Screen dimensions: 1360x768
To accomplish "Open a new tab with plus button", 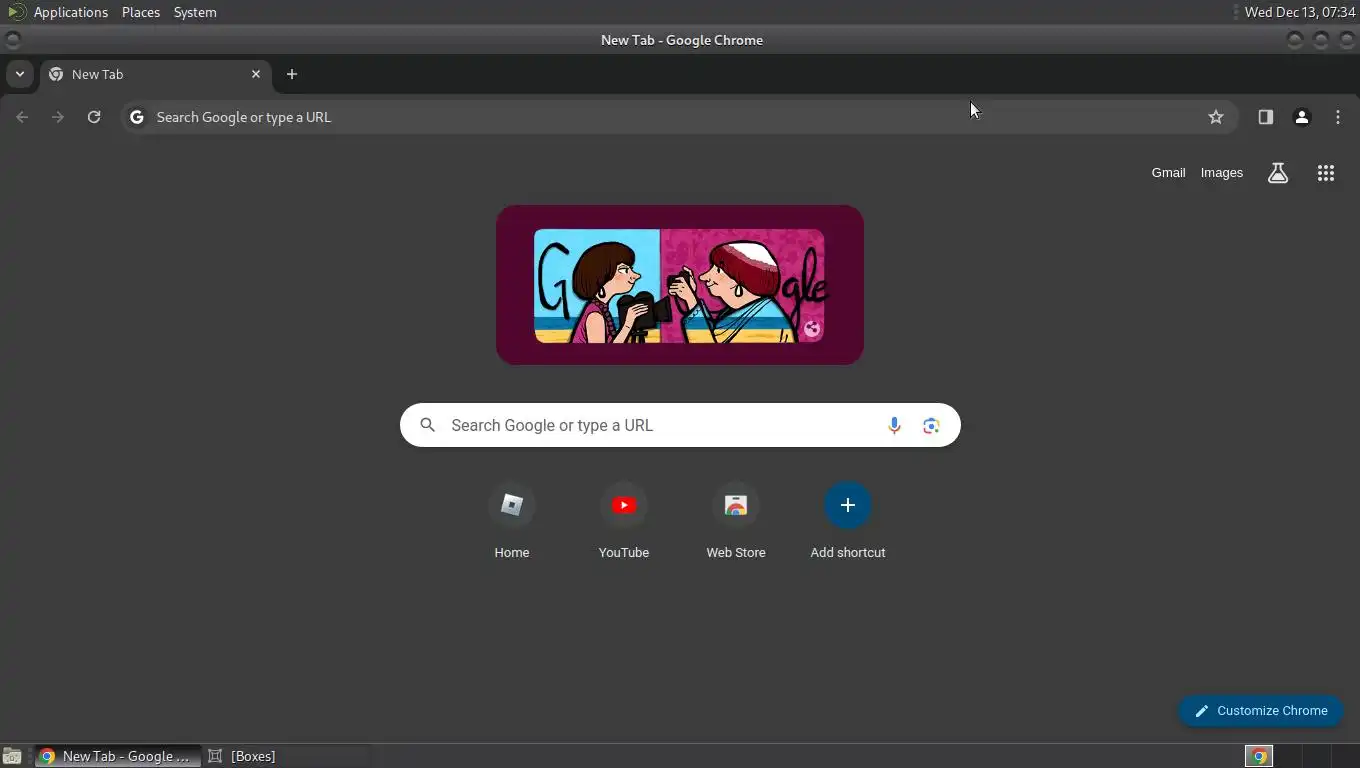I will (x=292, y=74).
